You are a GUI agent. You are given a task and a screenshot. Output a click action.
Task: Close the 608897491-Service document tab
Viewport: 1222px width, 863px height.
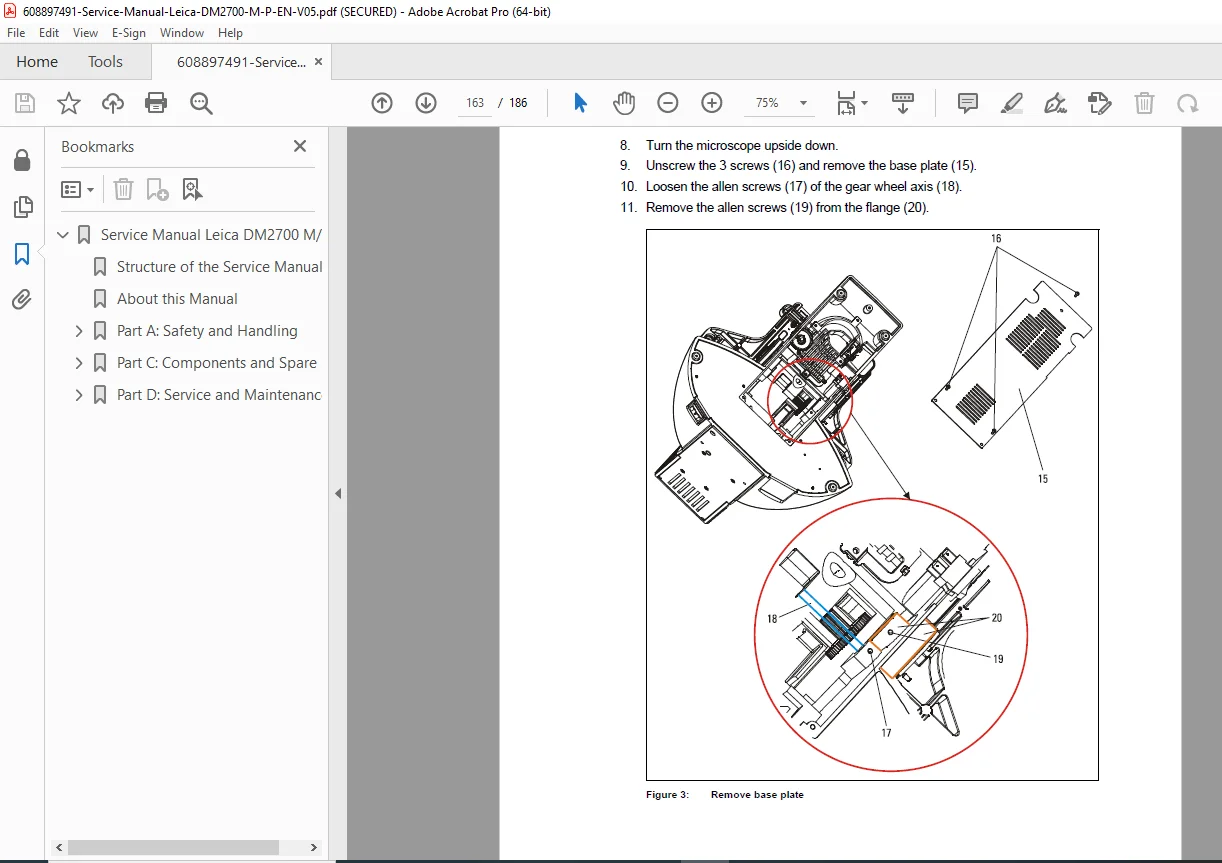(x=319, y=62)
